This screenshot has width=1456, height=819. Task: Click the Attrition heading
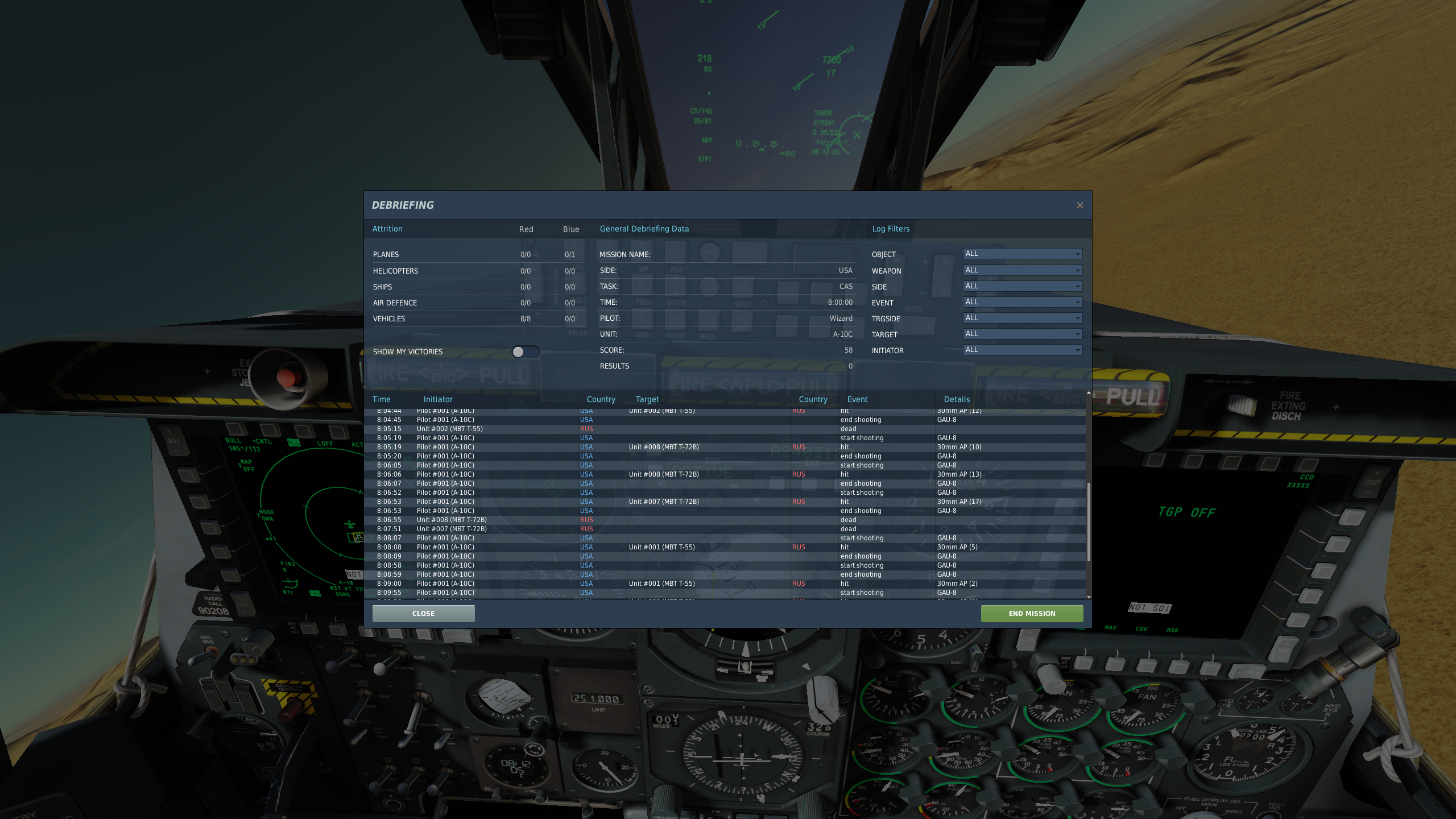tap(387, 229)
